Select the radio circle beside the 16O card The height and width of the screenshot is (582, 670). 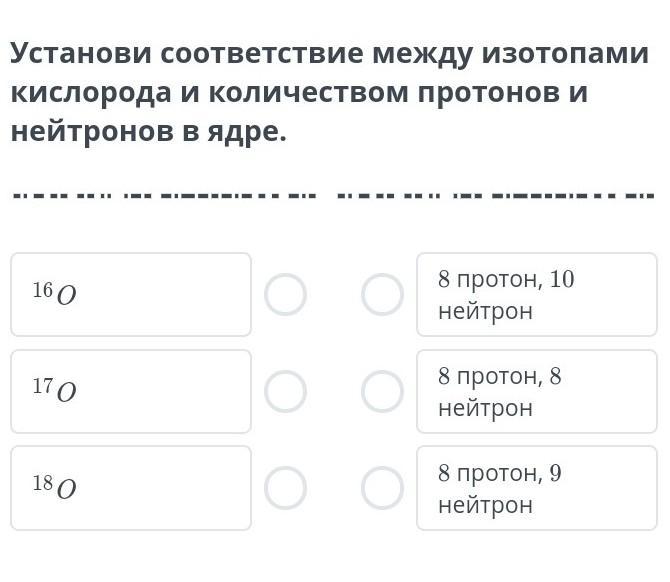tap(285, 295)
